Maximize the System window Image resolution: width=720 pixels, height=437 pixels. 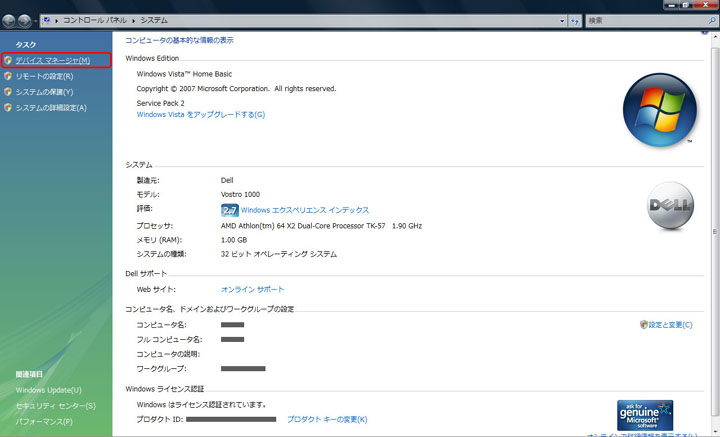click(x=686, y=5)
